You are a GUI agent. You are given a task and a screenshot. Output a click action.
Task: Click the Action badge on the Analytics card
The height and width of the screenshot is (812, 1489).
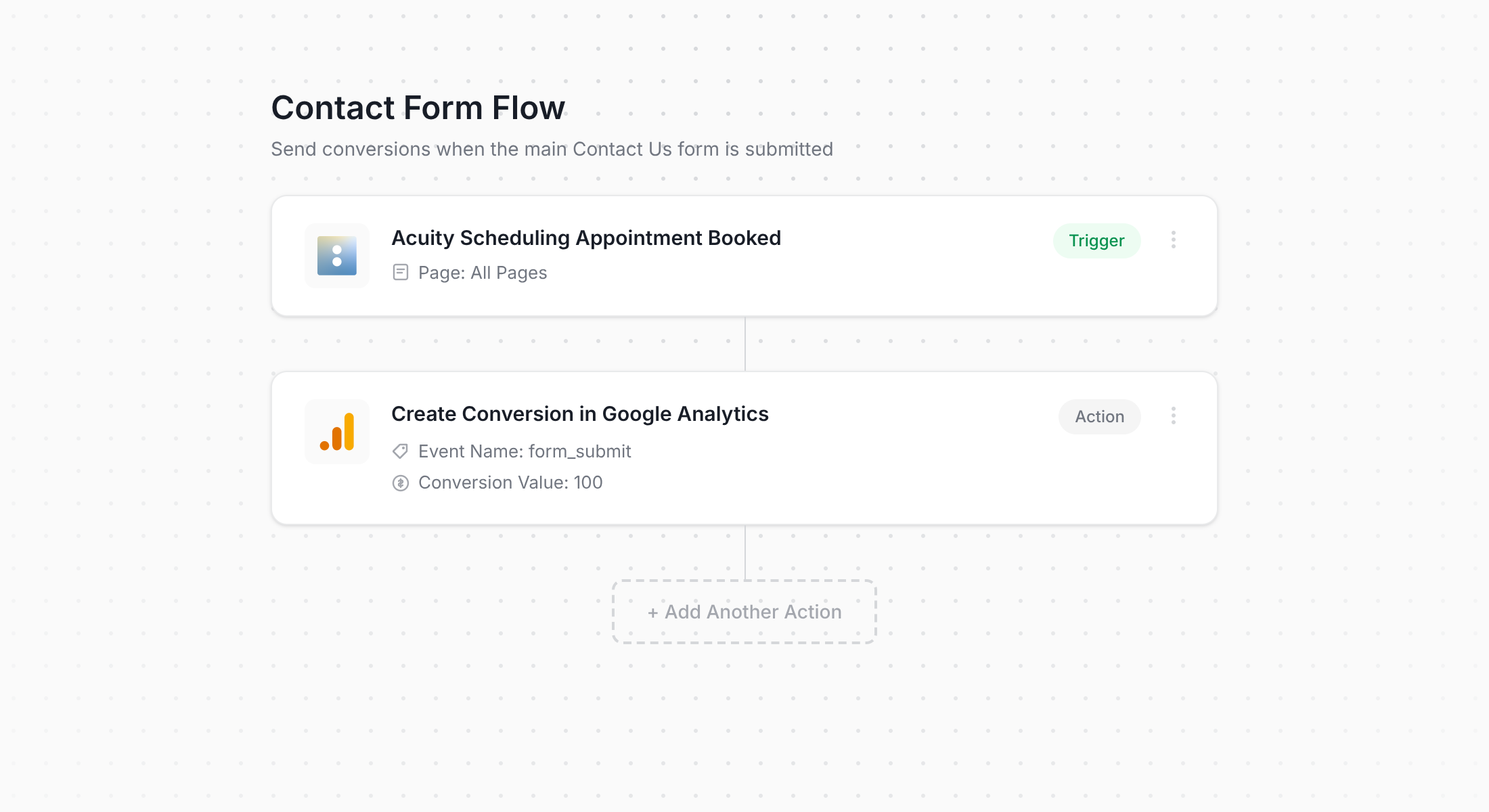pos(1099,416)
